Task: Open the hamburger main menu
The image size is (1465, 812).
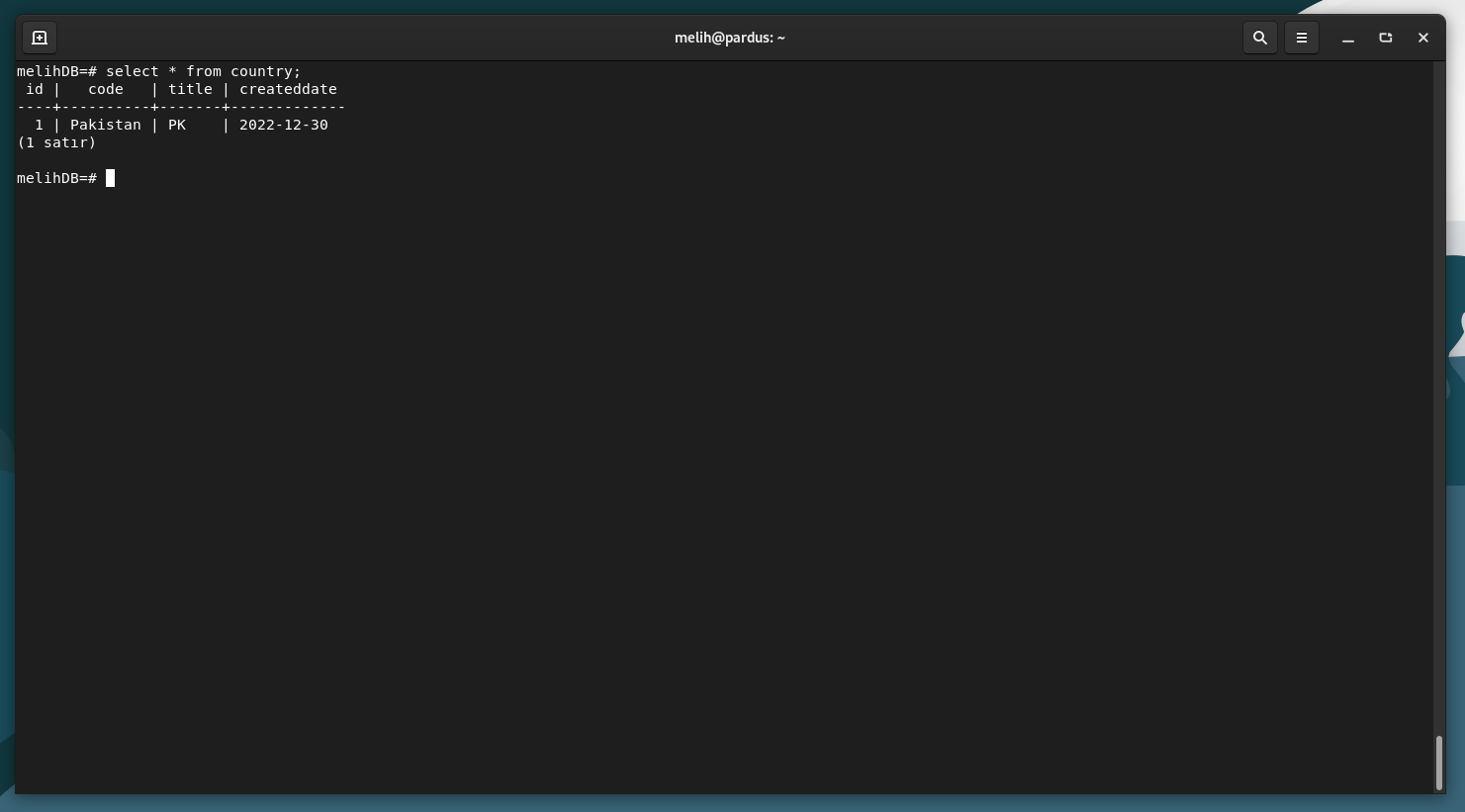Action: click(x=1302, y=38)
